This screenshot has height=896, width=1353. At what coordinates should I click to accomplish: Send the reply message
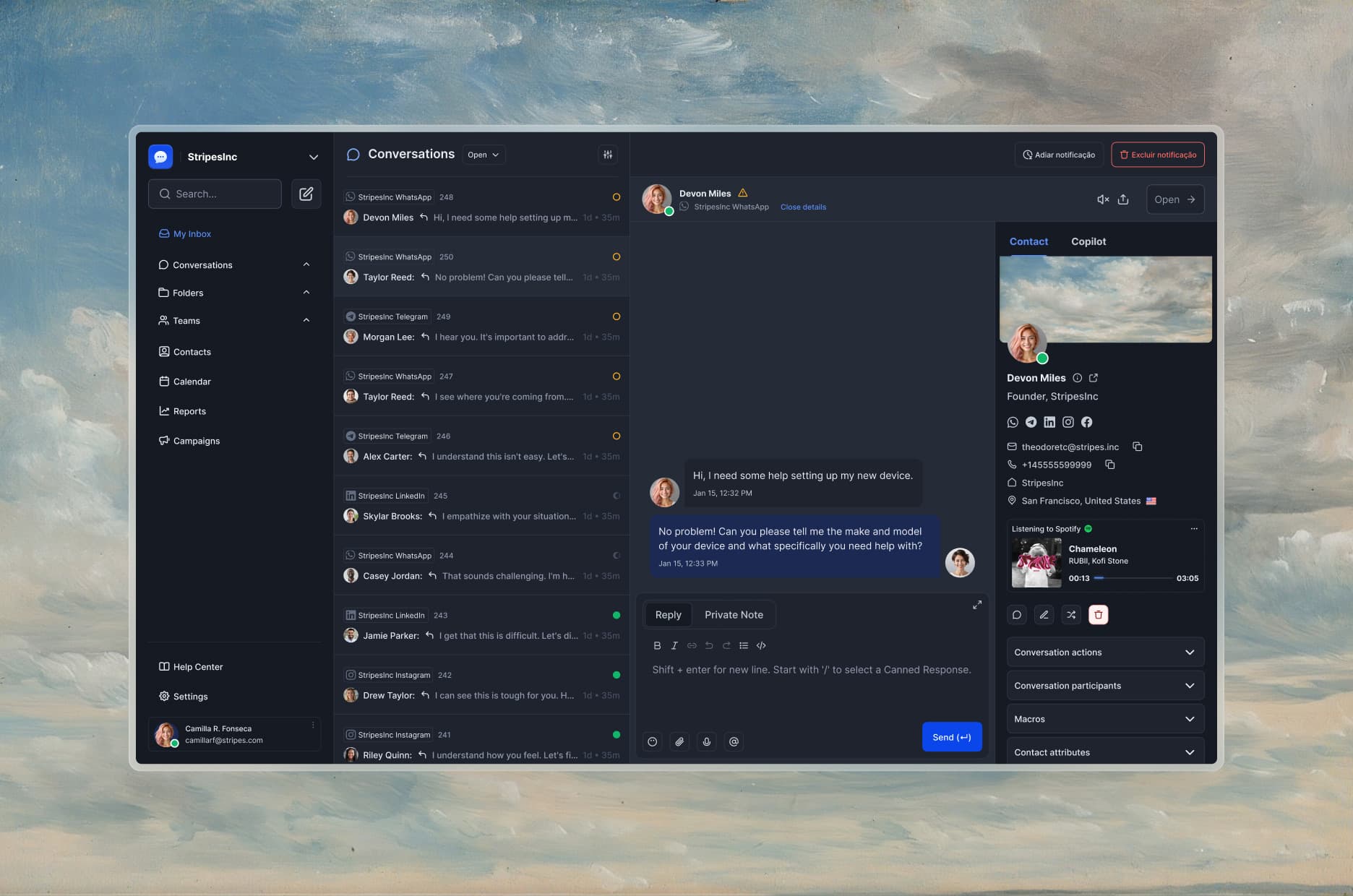coord(952,737)
